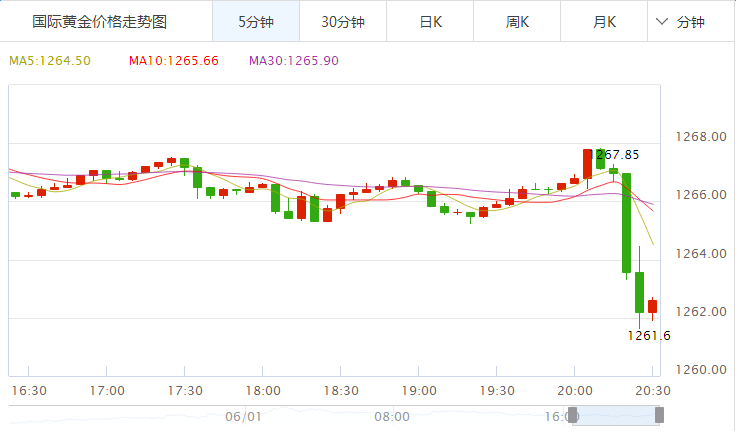Click the large green falling candle after 20:00

click(x=626, y=223)
